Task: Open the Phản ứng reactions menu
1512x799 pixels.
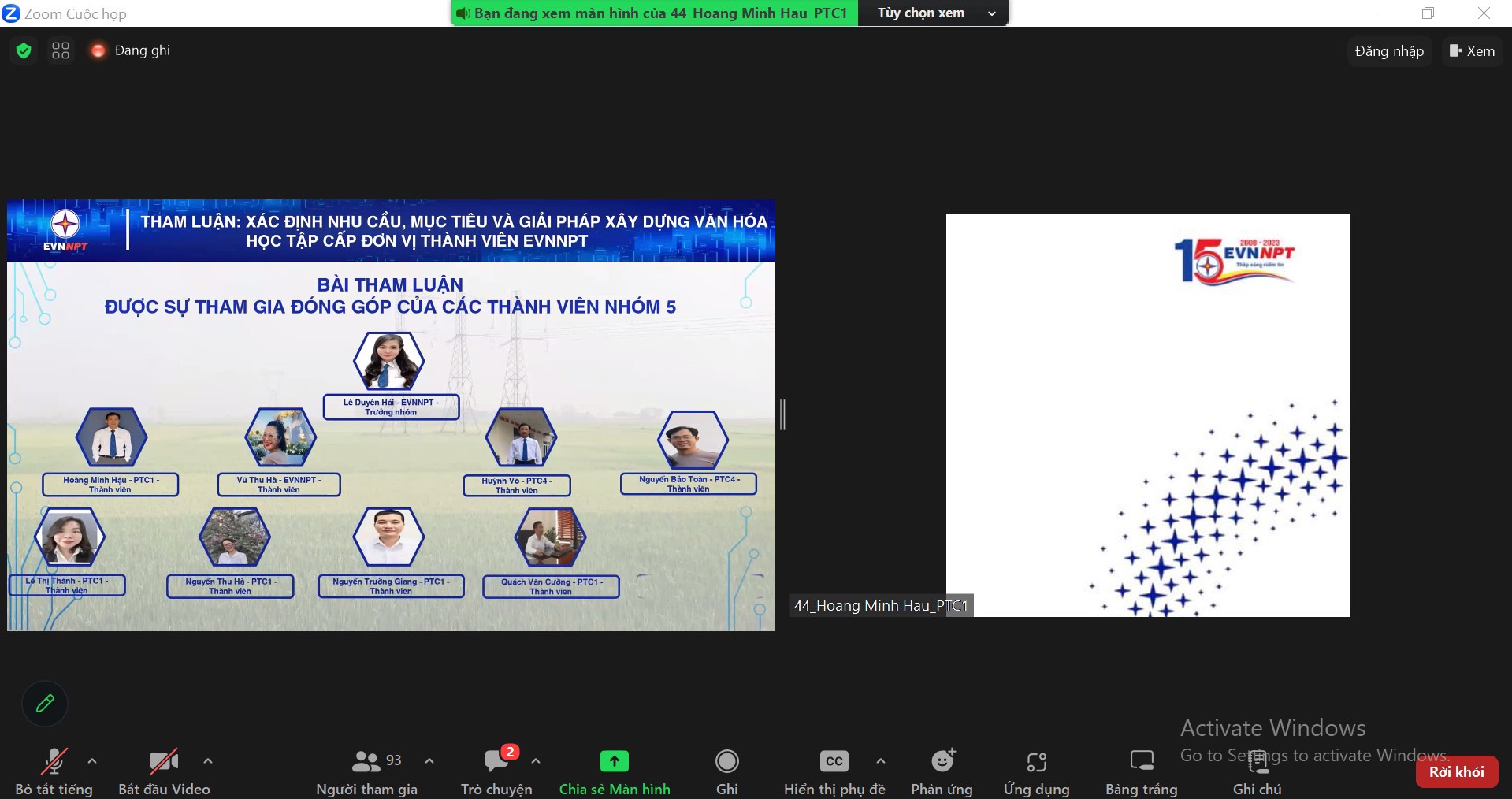Action: click(942, 773)
